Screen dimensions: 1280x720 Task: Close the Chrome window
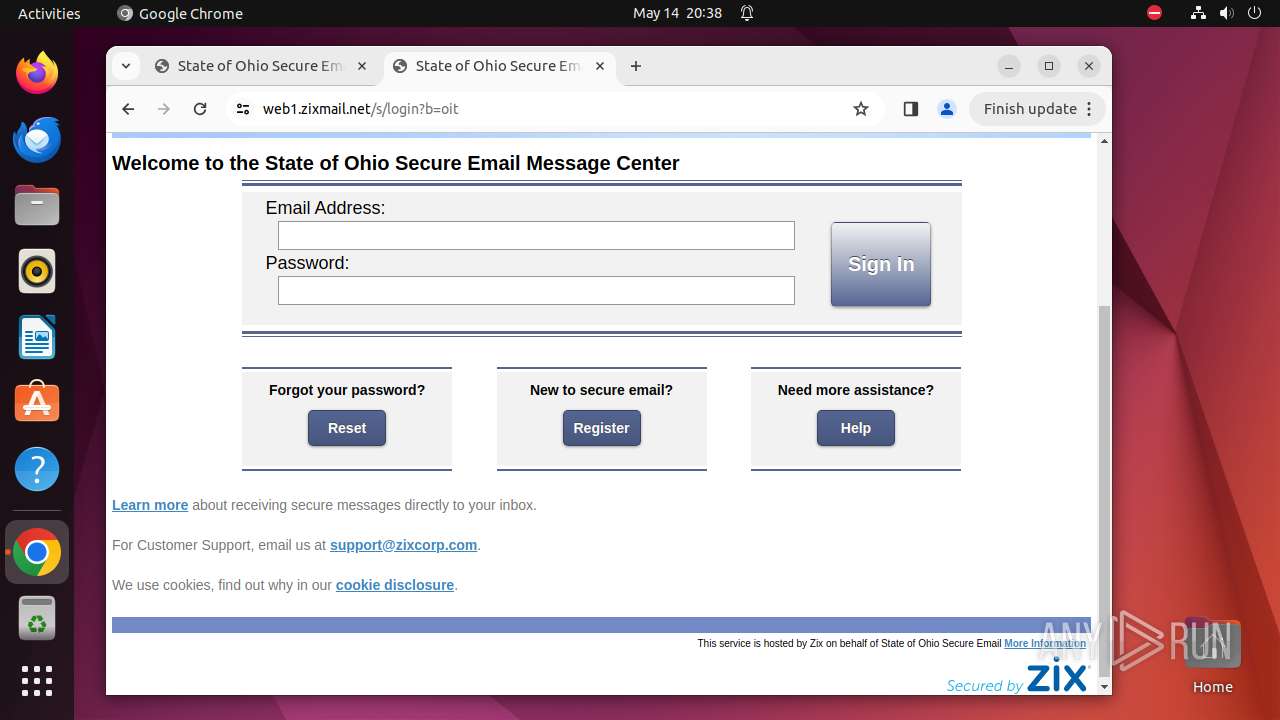[x=1089, y=66]
